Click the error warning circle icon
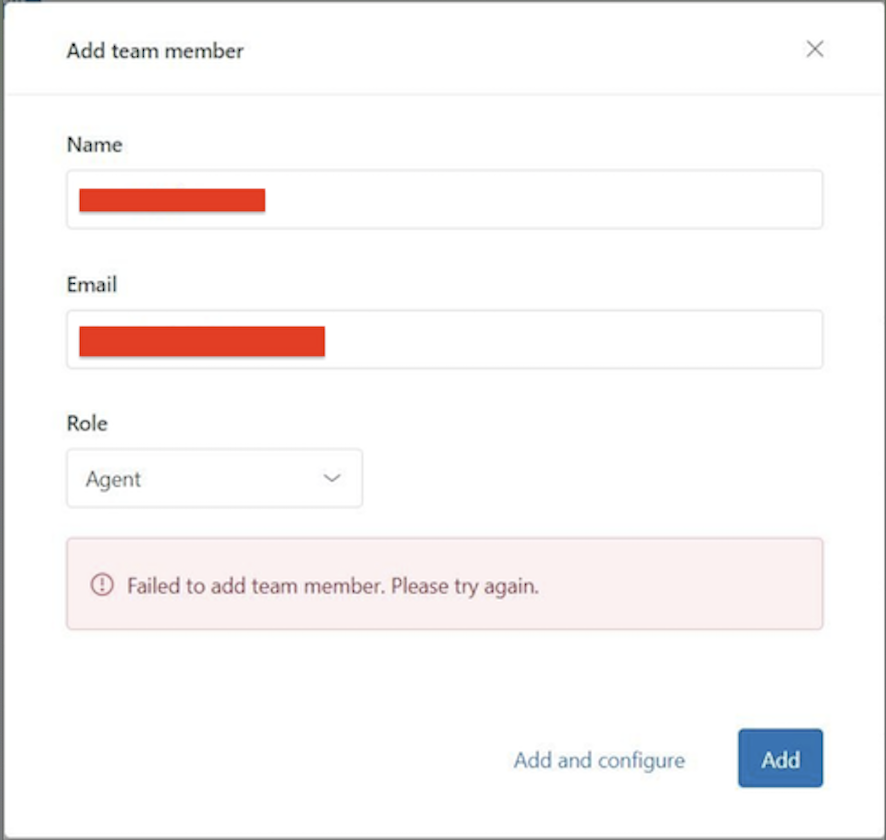This screenshot has height=840, width=886. (102, 585)
